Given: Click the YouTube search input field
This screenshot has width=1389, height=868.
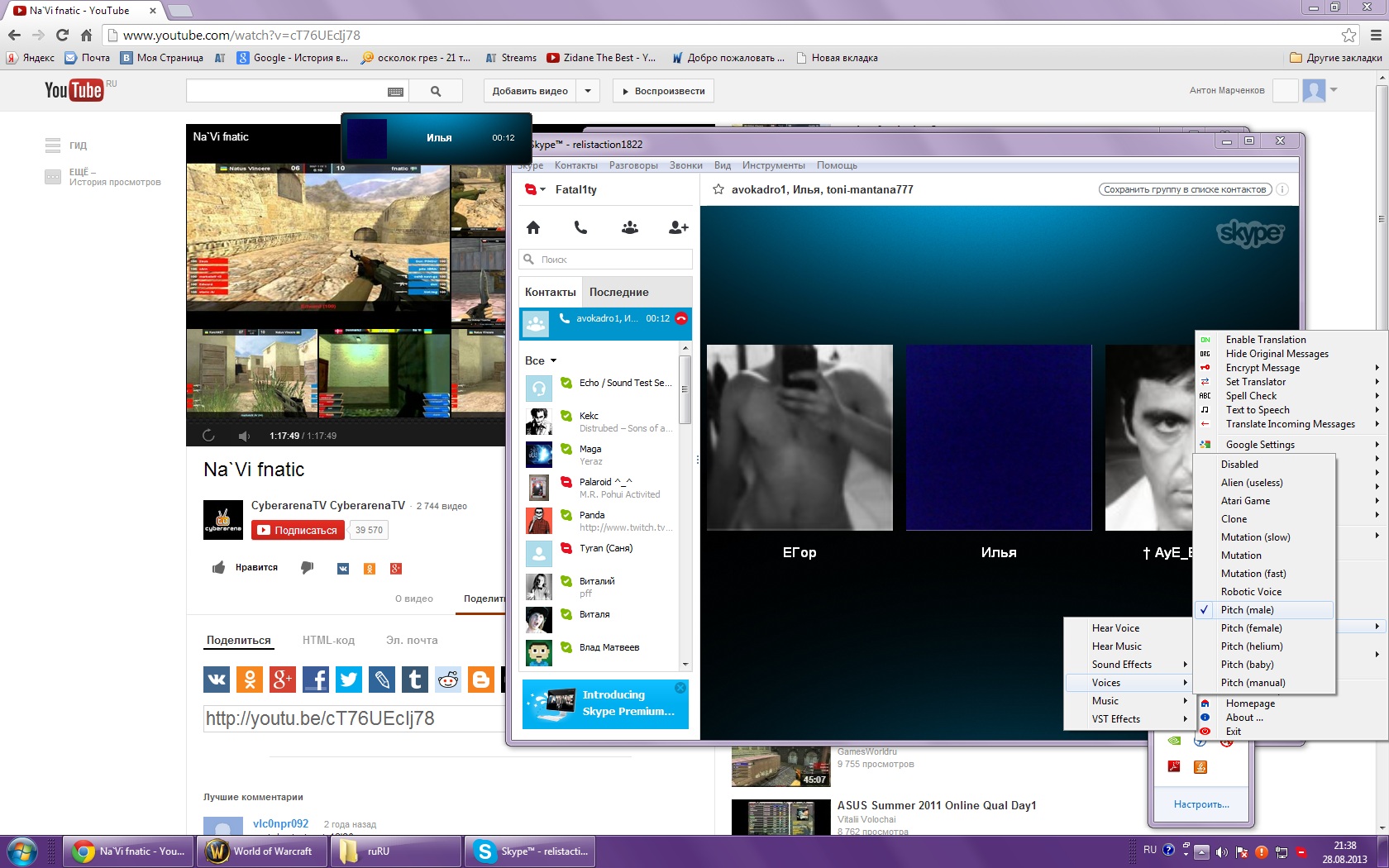Looking at the screenshot, I should pos(285,91).
